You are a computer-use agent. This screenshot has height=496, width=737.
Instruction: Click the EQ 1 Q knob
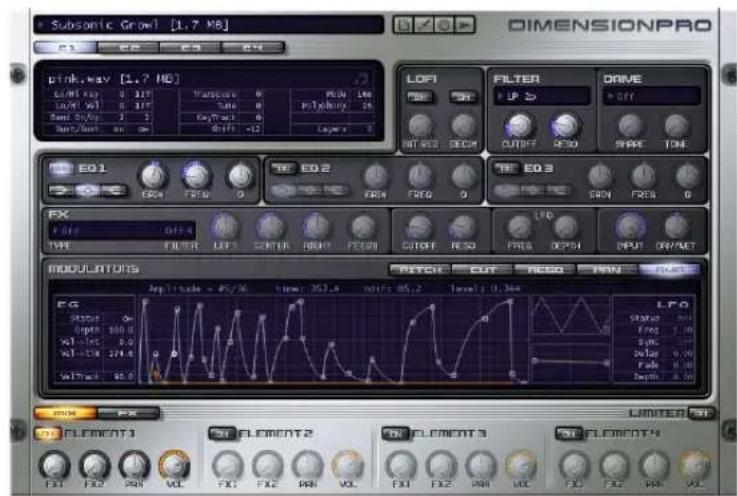[240, 176]
